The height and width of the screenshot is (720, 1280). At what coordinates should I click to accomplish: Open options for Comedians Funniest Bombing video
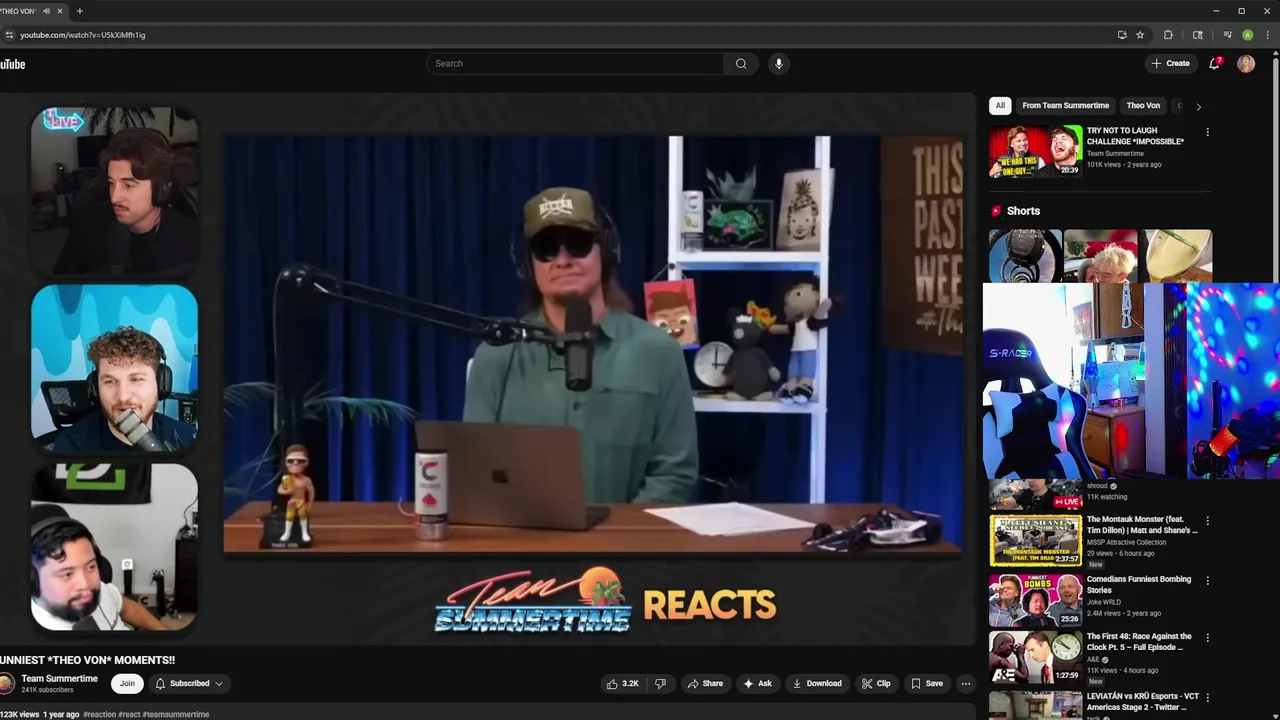(1207, 580)
